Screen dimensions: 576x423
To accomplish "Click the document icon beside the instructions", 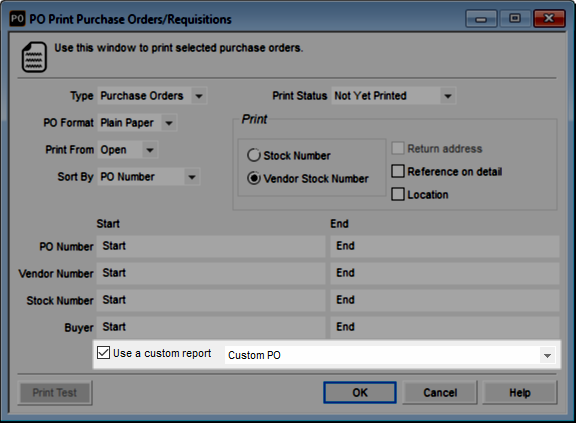I will pyautogui.click(x=34, y=57).
